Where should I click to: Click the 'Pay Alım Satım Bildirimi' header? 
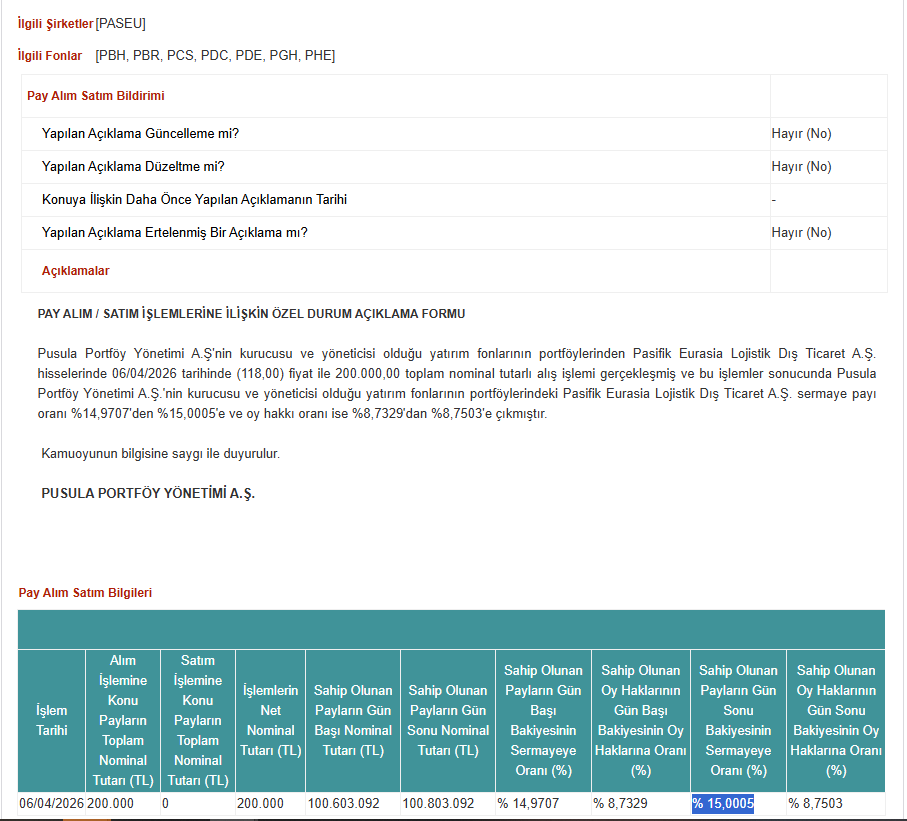click(x=95, y=95)
